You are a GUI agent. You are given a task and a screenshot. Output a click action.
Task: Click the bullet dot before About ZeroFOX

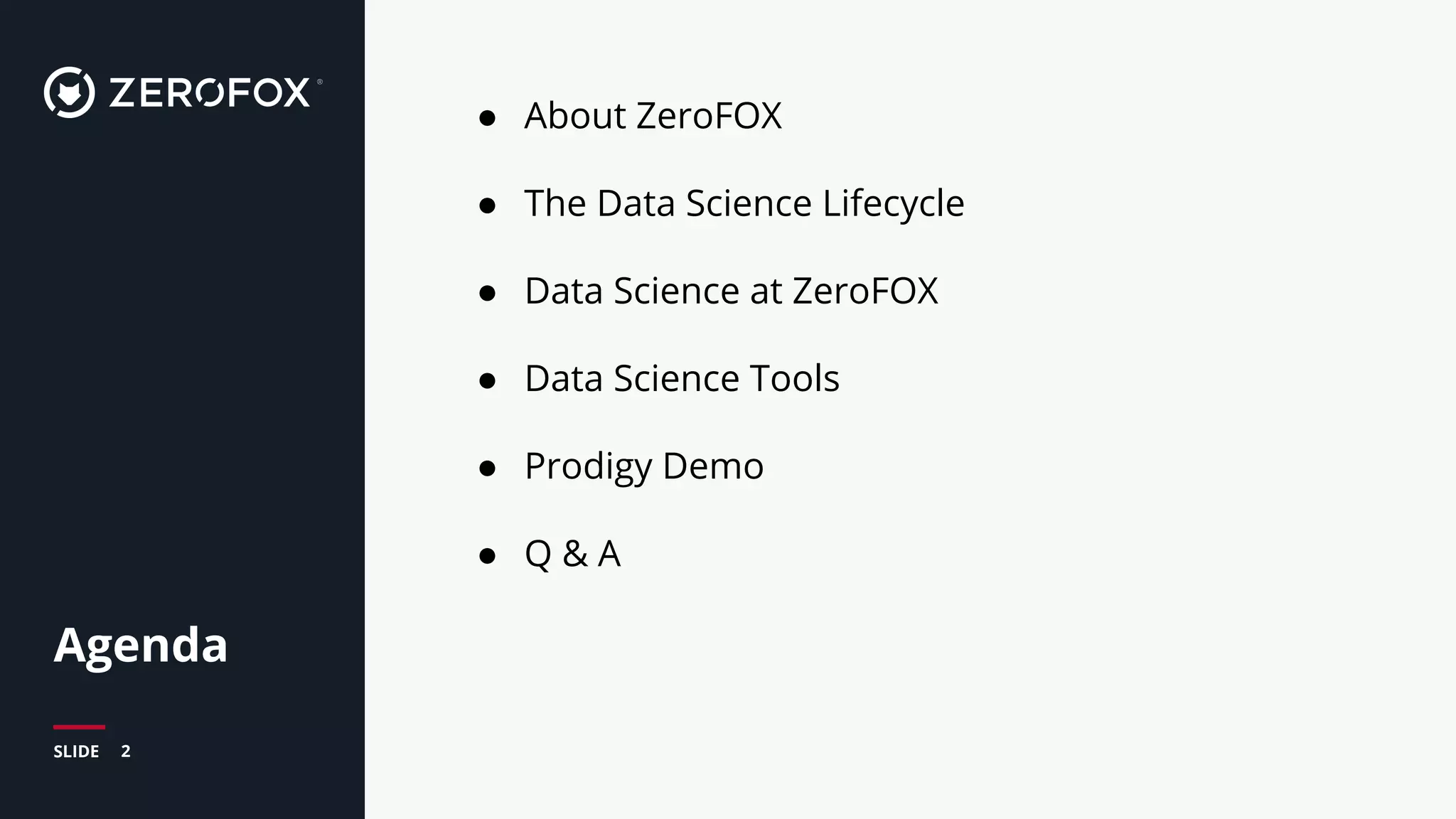click(487, 118)
